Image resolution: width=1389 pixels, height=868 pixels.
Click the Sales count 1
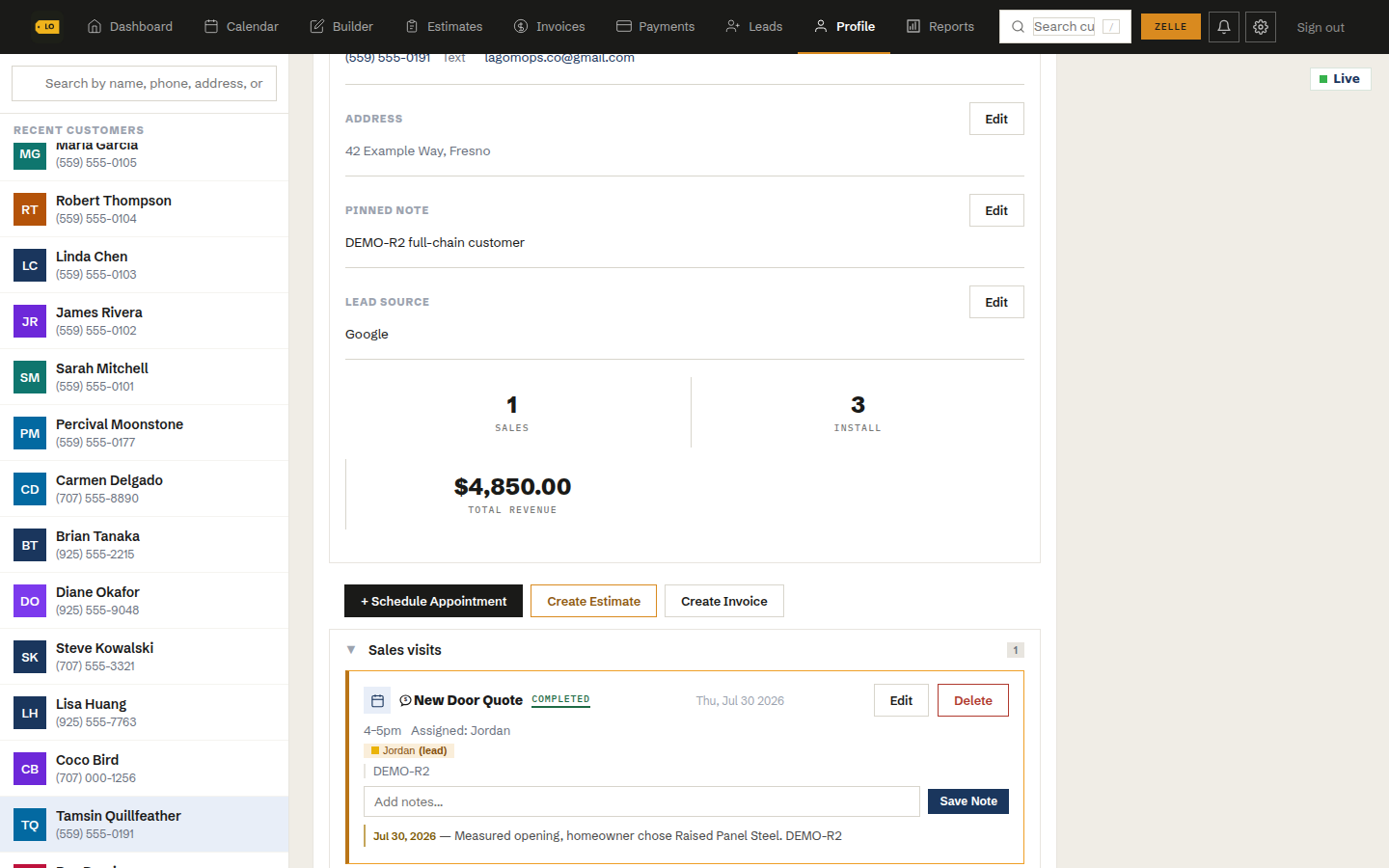pos(512,405)
